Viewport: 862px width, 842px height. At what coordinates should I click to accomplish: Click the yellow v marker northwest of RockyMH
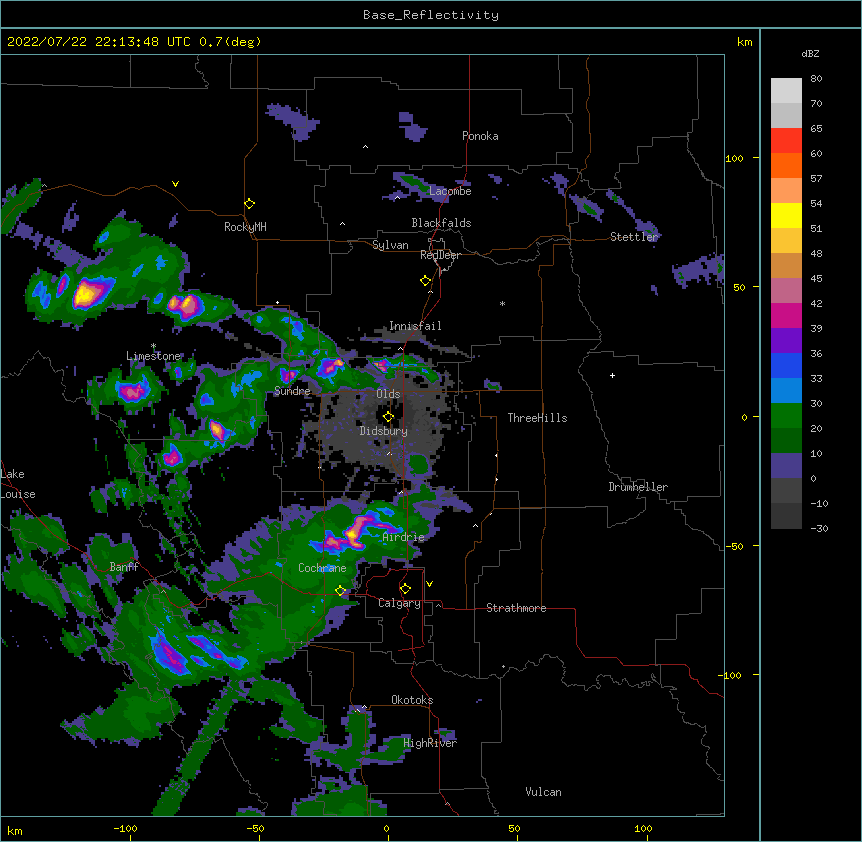coord(175,184)
